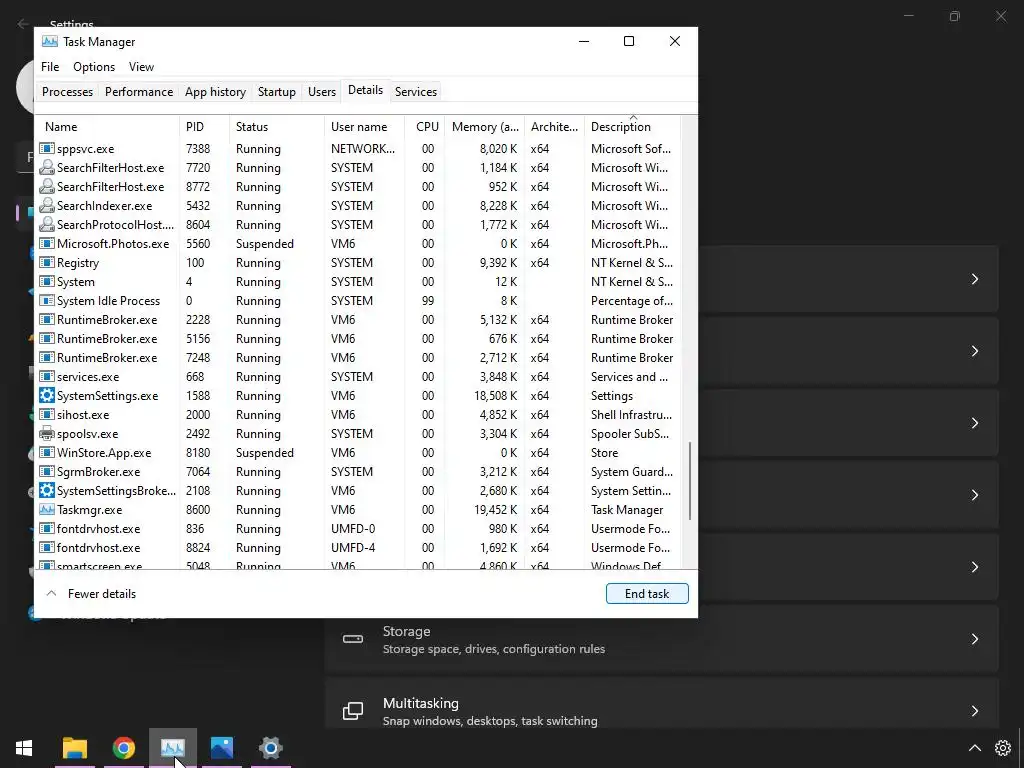Switch to the Services tab
This screenshot has width=1024, height=768.
[x=416, y=91]
